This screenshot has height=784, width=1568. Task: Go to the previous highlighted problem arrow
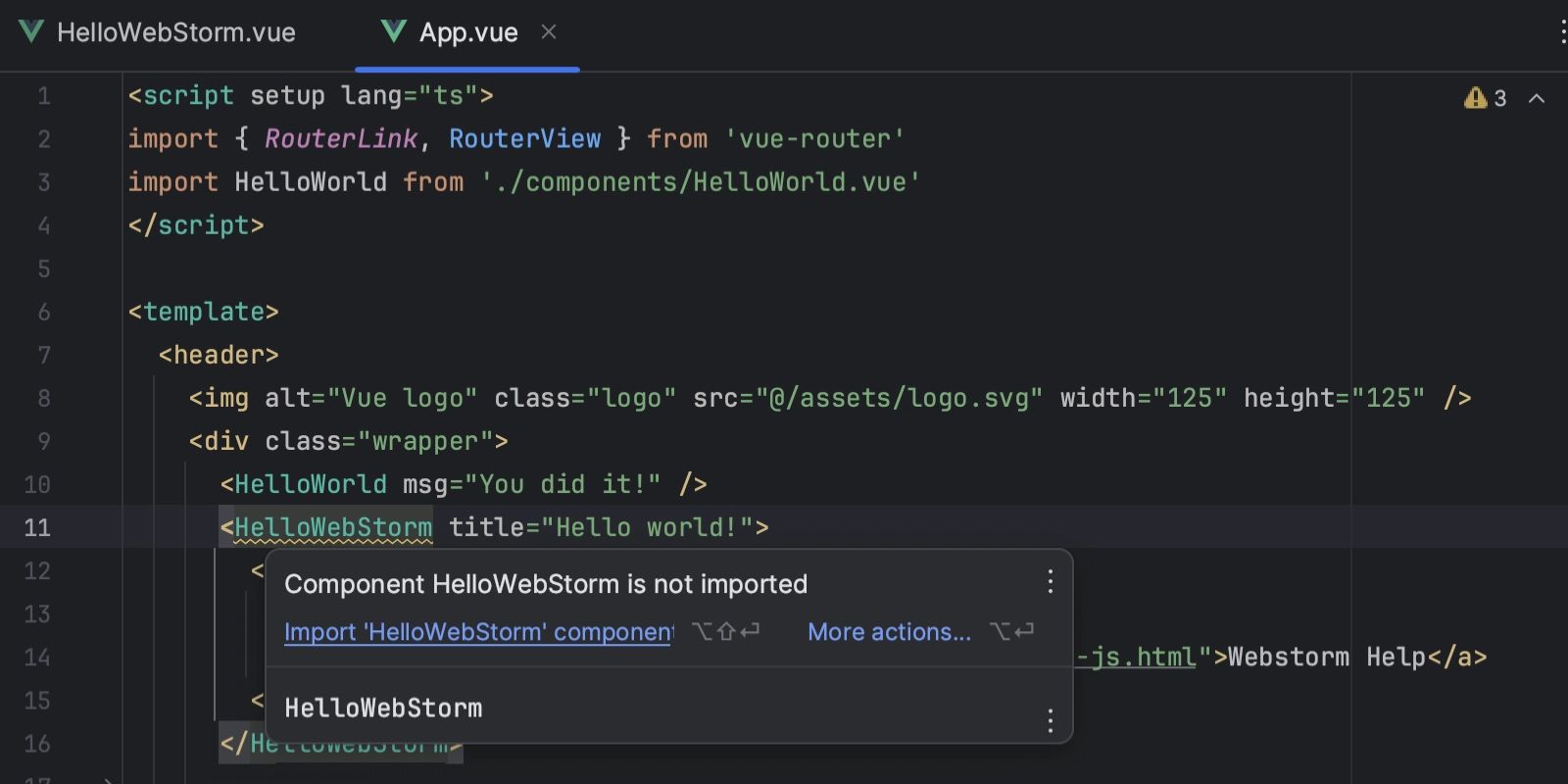(x=1537, y=98)
